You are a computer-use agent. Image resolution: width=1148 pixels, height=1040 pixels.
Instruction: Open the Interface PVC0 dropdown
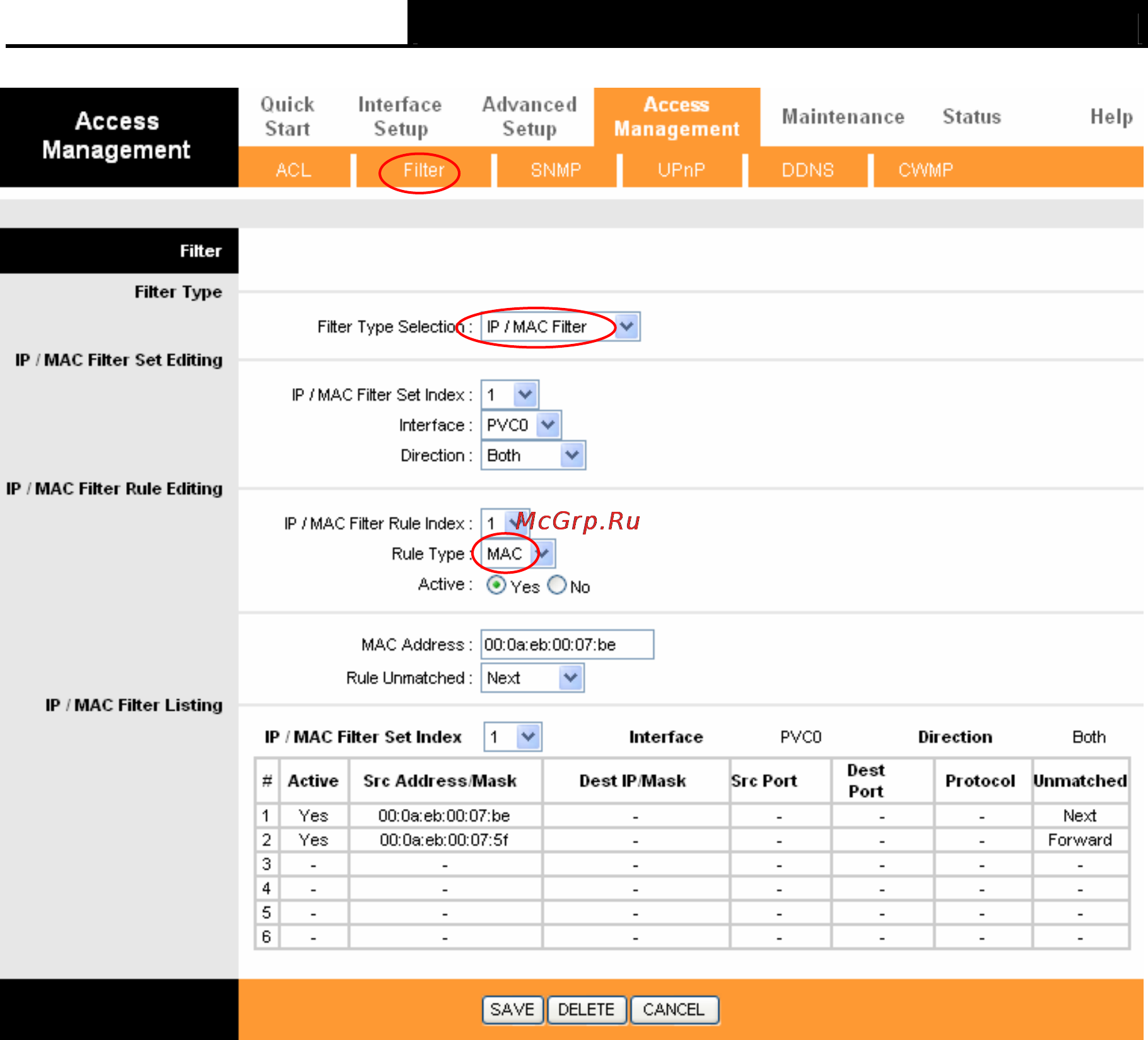[521, 425]
